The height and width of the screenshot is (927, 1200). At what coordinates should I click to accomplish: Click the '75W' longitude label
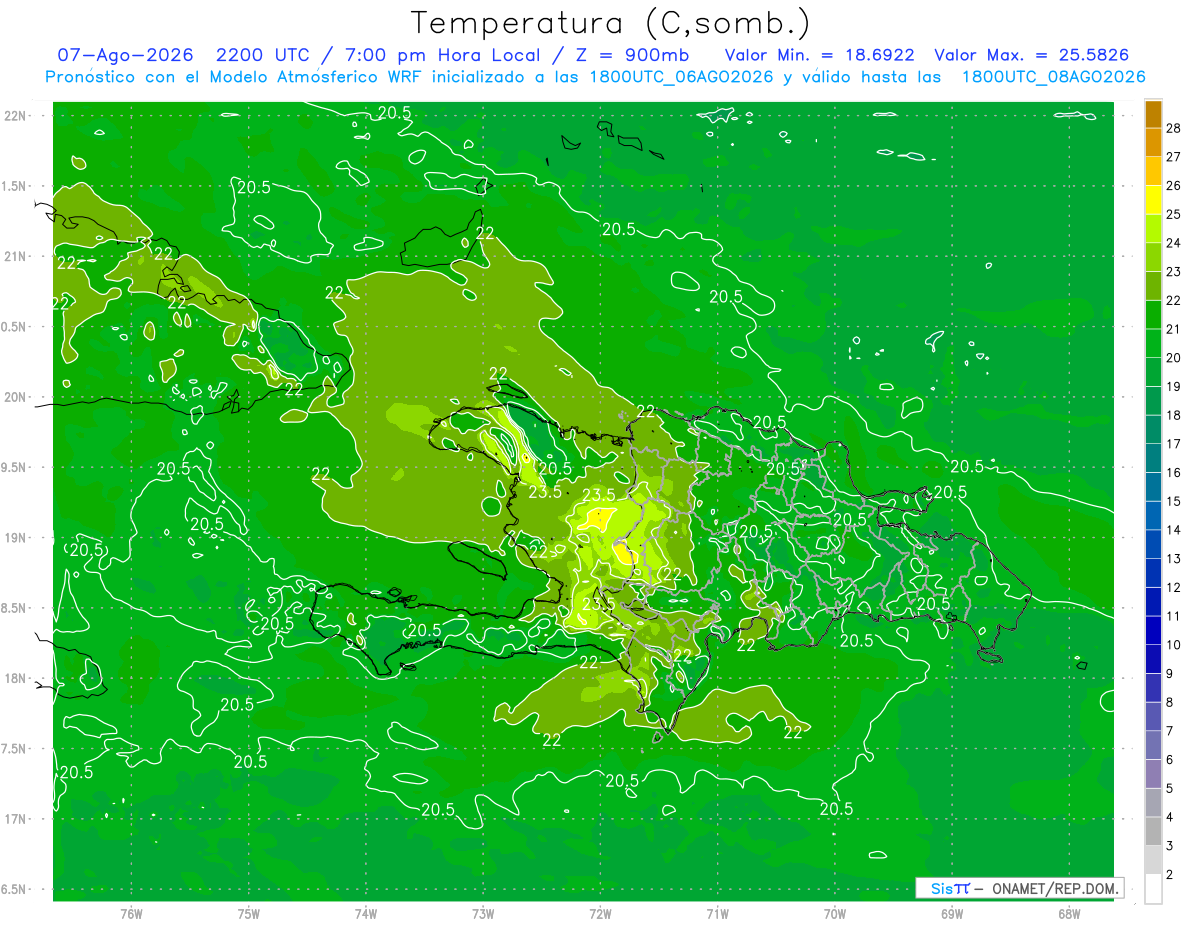coord(249,914)
